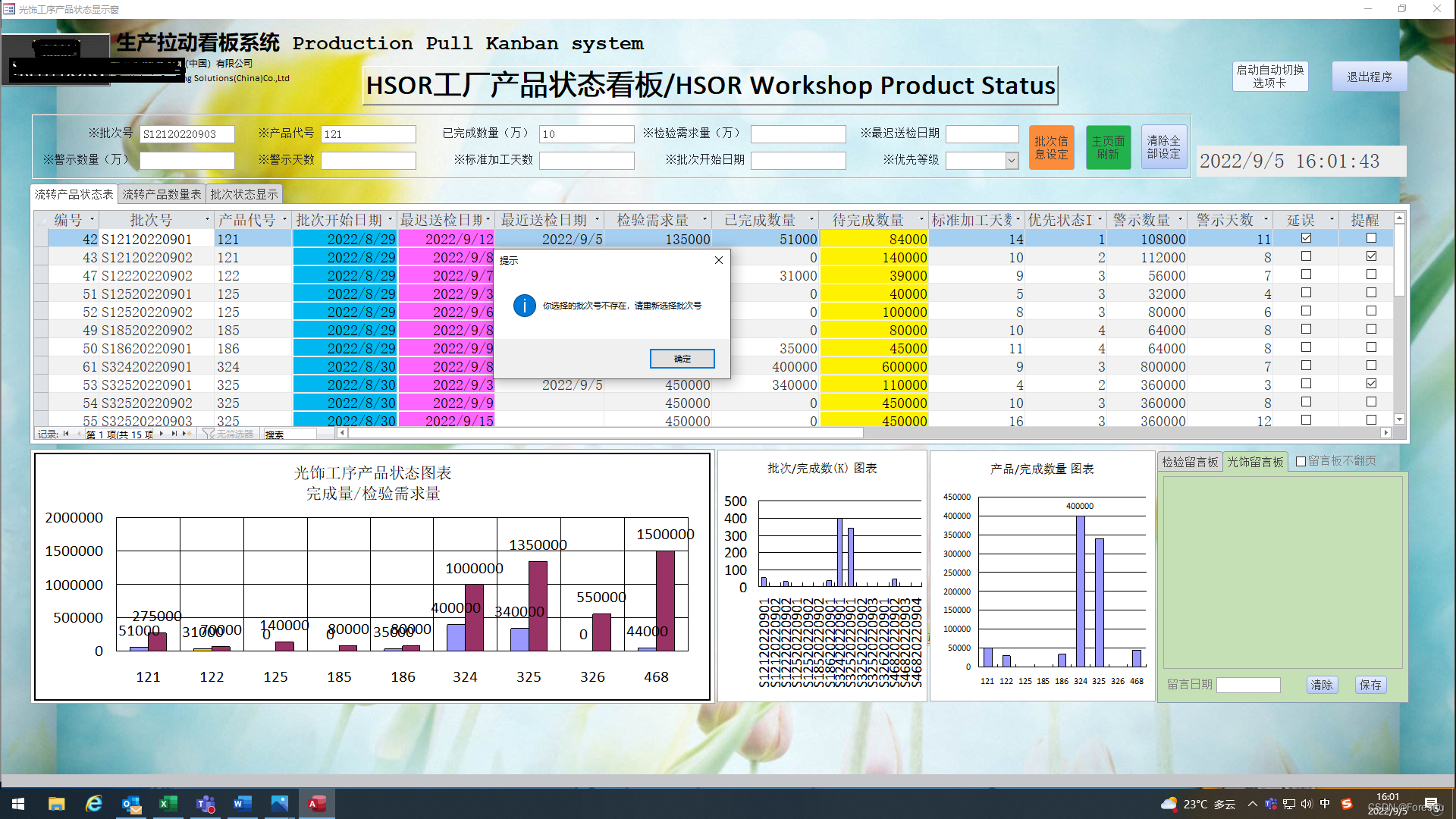Jump to last record in navigator
Screen dimensions: 1456x819
coord(174,434)
